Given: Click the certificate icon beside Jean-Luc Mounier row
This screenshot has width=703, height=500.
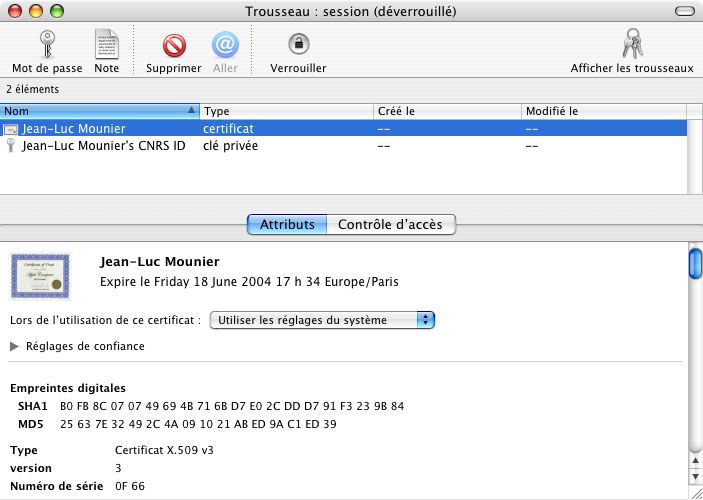Looking at the screenshot, I should (x=11, y=129).
